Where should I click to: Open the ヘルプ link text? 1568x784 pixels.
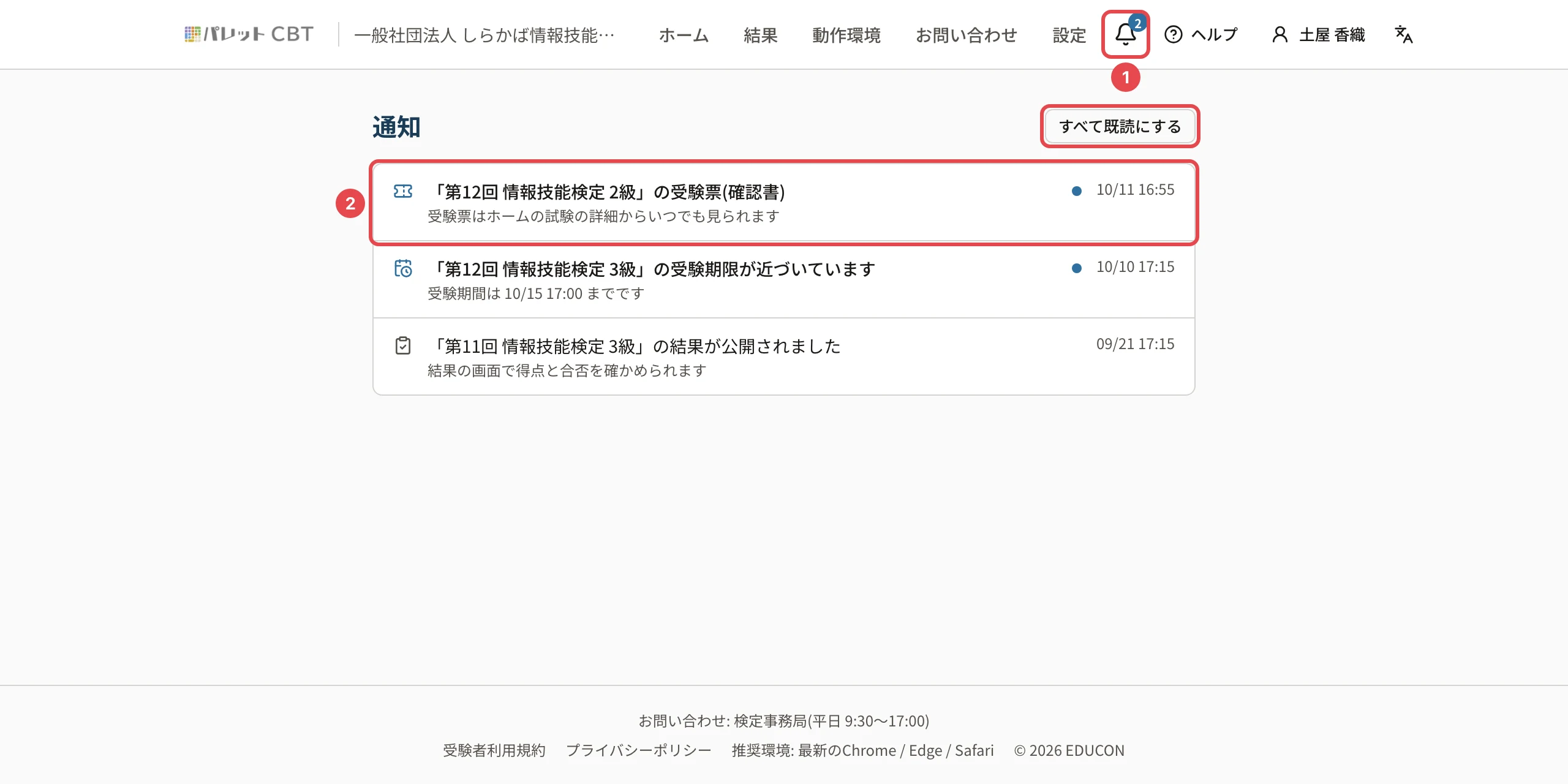tap(1215, 35)
